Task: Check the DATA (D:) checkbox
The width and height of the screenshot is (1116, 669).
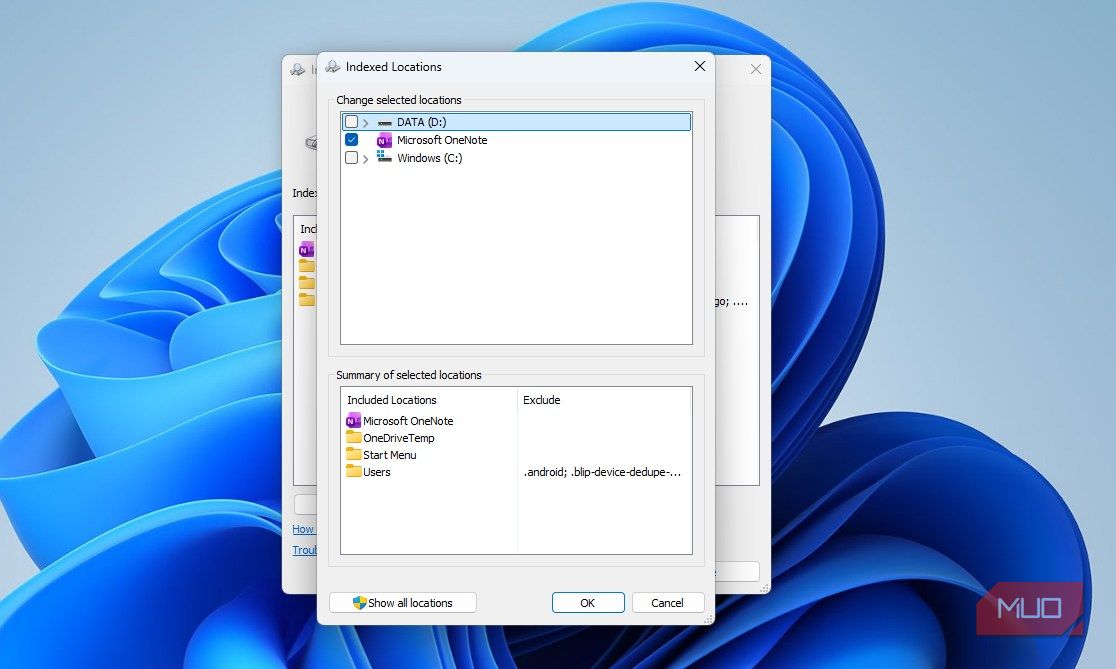Action: point(352,122)
